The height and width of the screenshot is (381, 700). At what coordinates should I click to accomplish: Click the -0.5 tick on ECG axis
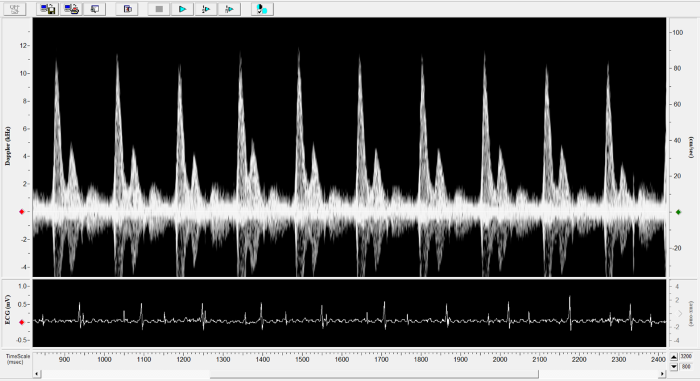[22, 340]
